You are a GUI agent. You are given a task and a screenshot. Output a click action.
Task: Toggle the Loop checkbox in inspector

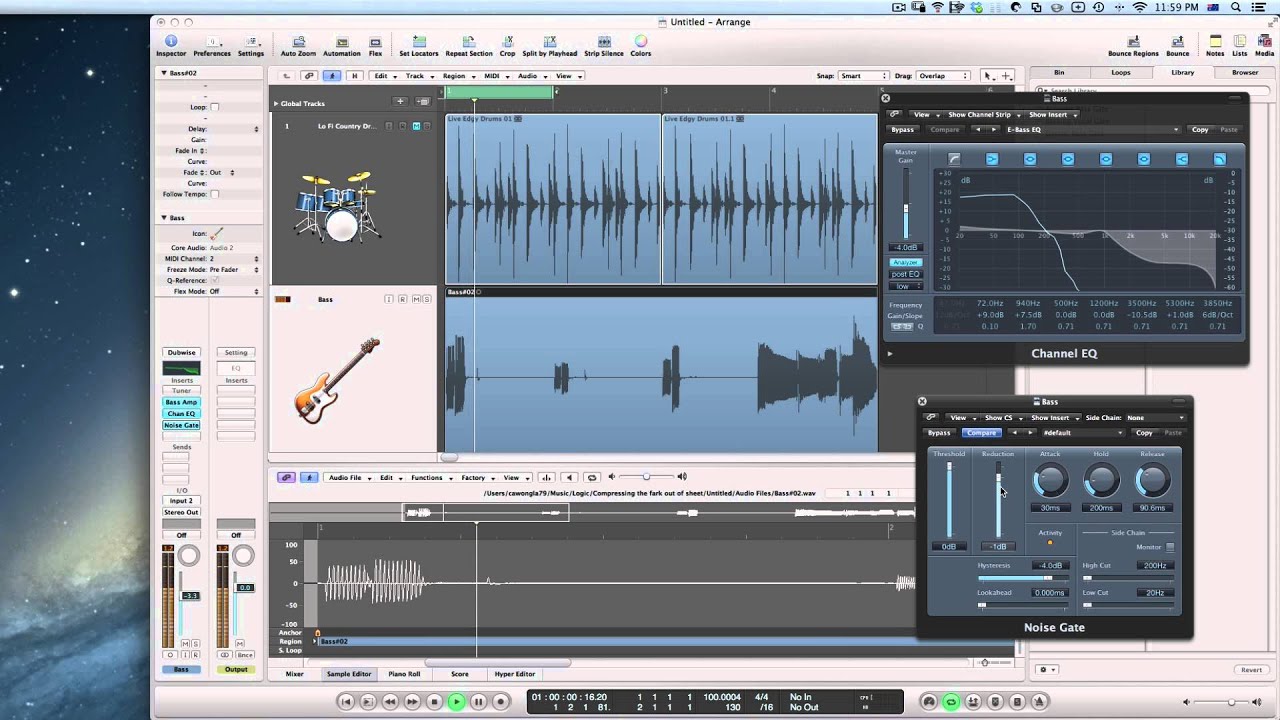click(x=214, y=107)
